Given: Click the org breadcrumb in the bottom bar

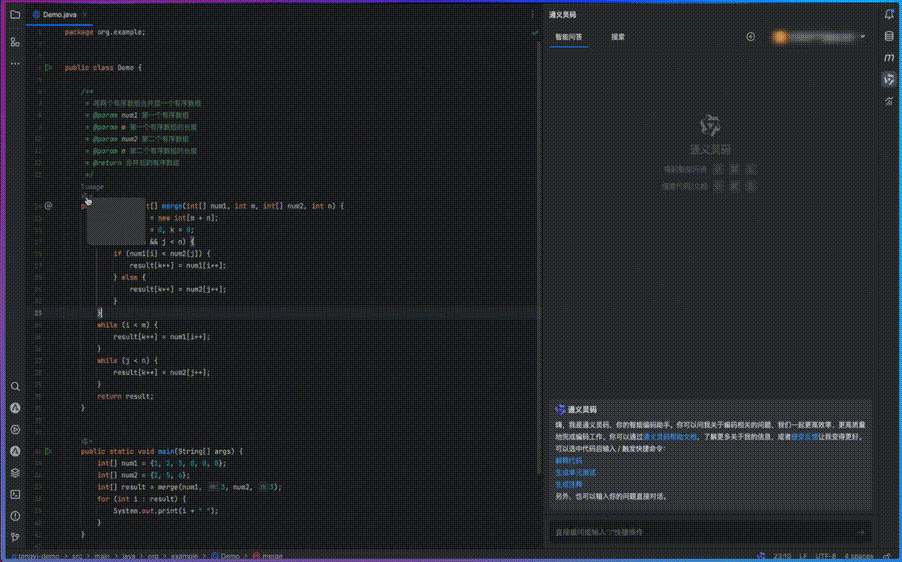Looking at the screenshot, I should pyautogui.click(x=153, y=556).
